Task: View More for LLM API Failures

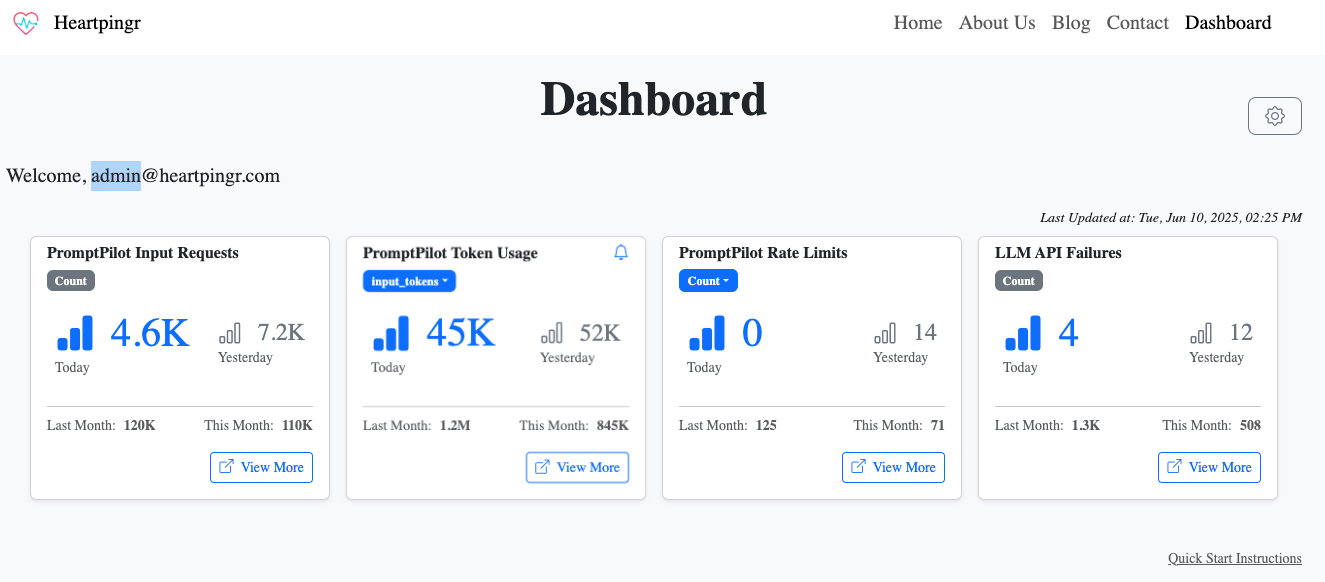Action: (1209, 467)
